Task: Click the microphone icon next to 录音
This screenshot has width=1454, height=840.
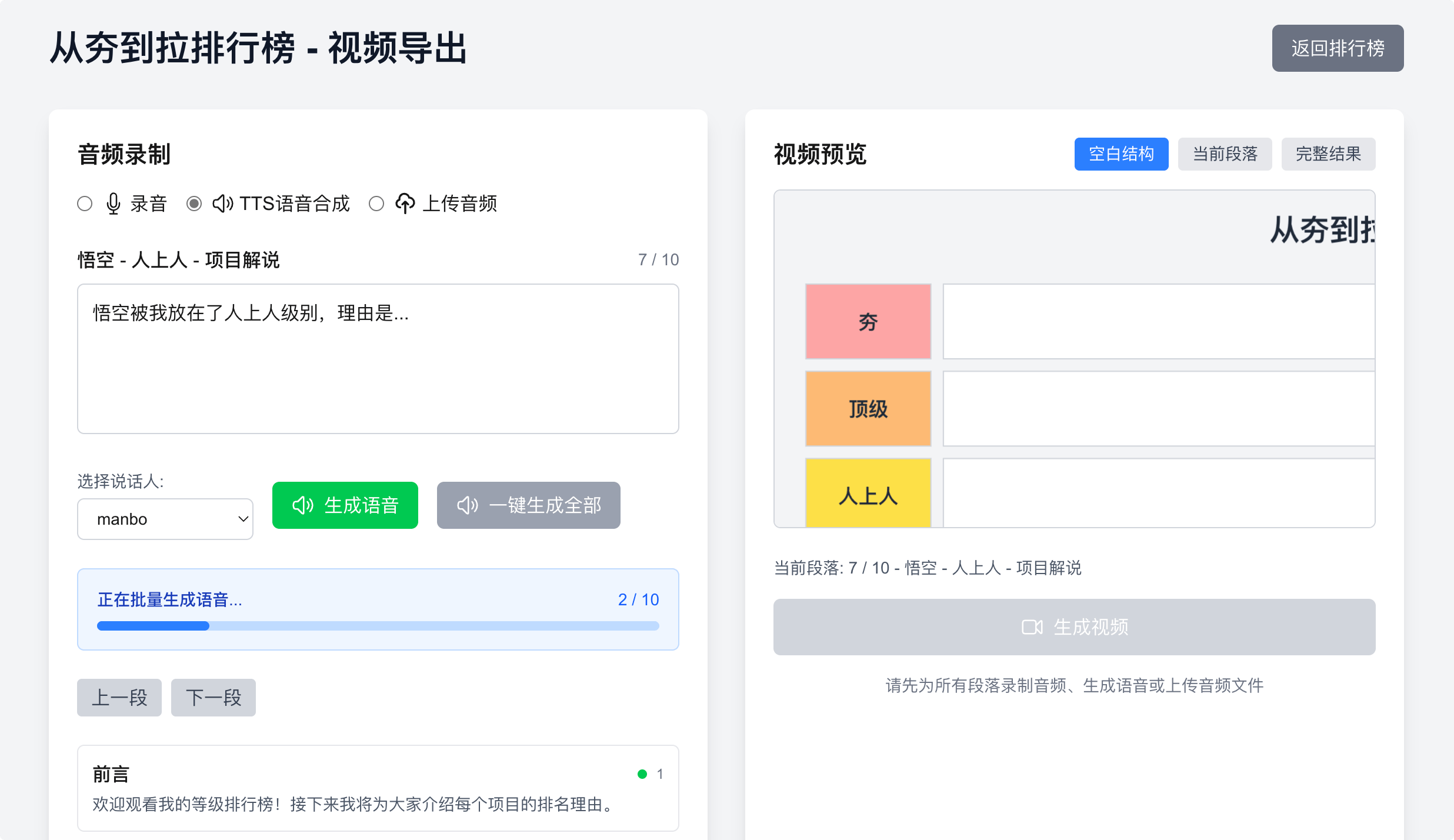Action: [x=114, y=204]
